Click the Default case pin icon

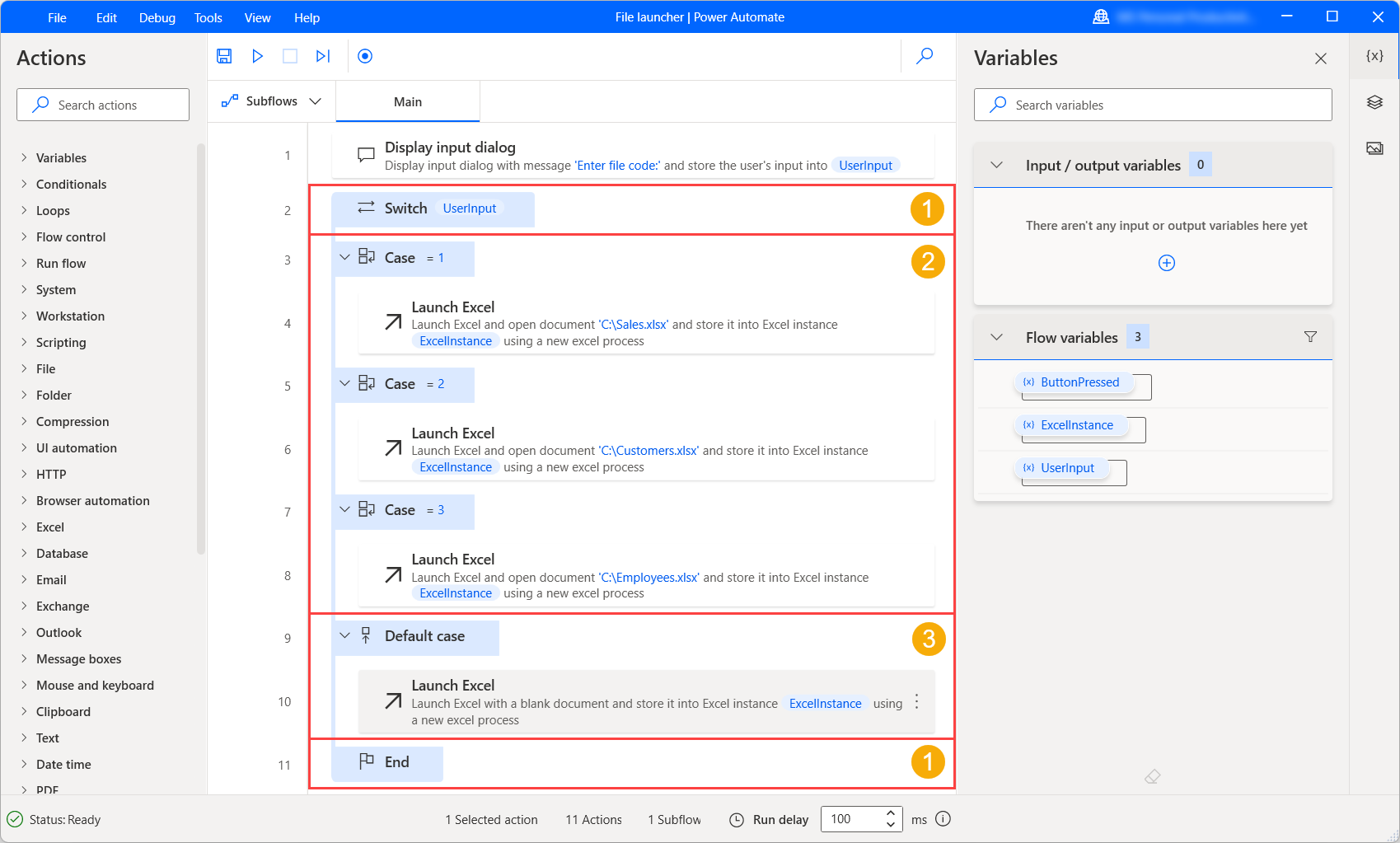366,635
